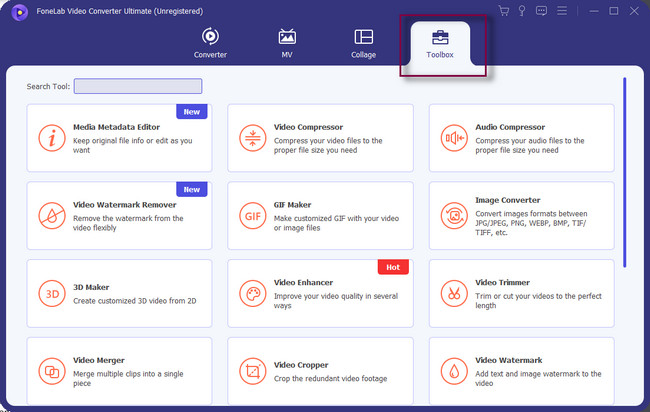Screen dimensions: 650x412
Task: Click the key register icon
Action: click(x=521, y=11)
